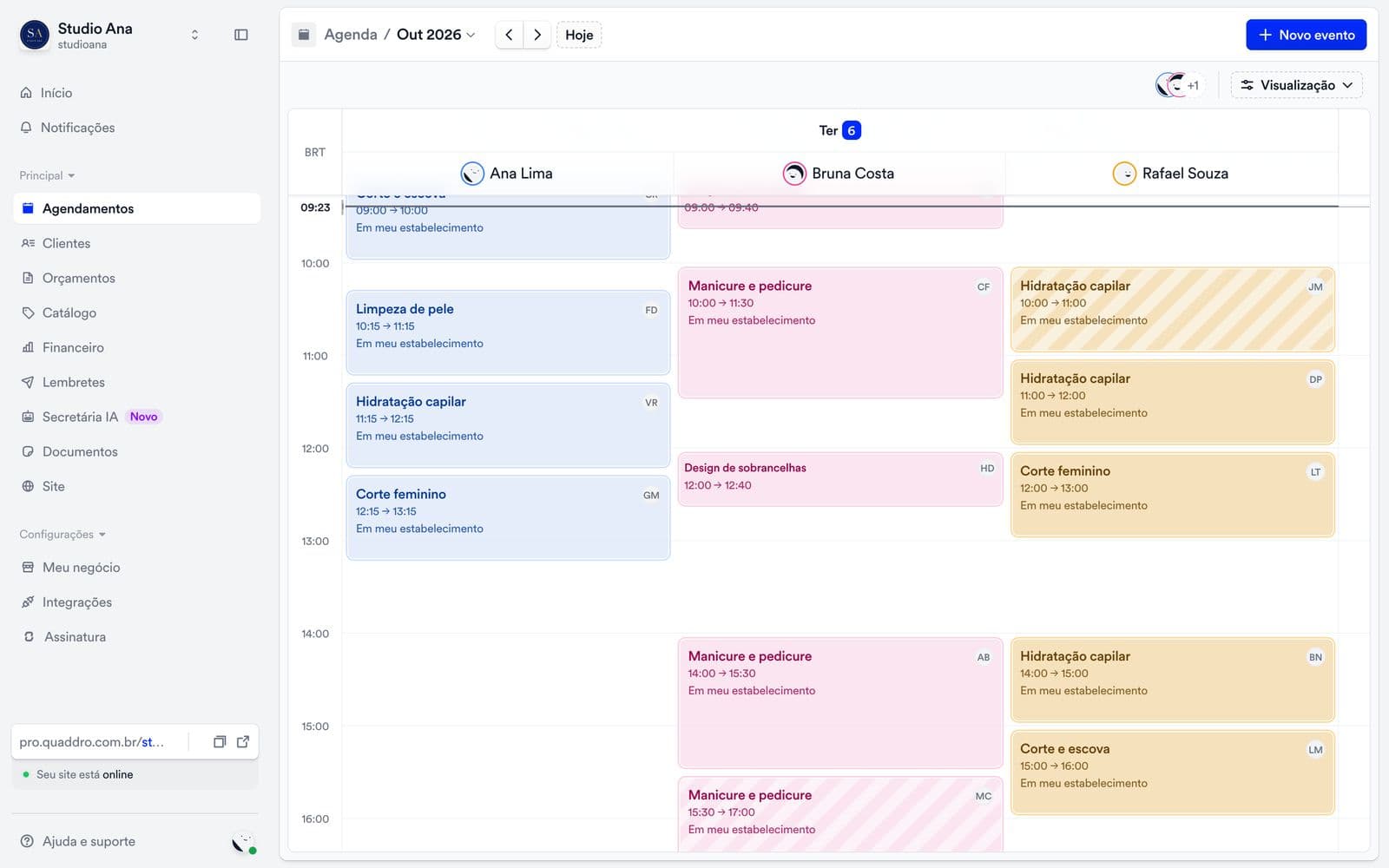
Task: Click the Orçamentos document icon
Action: point(28,278)
